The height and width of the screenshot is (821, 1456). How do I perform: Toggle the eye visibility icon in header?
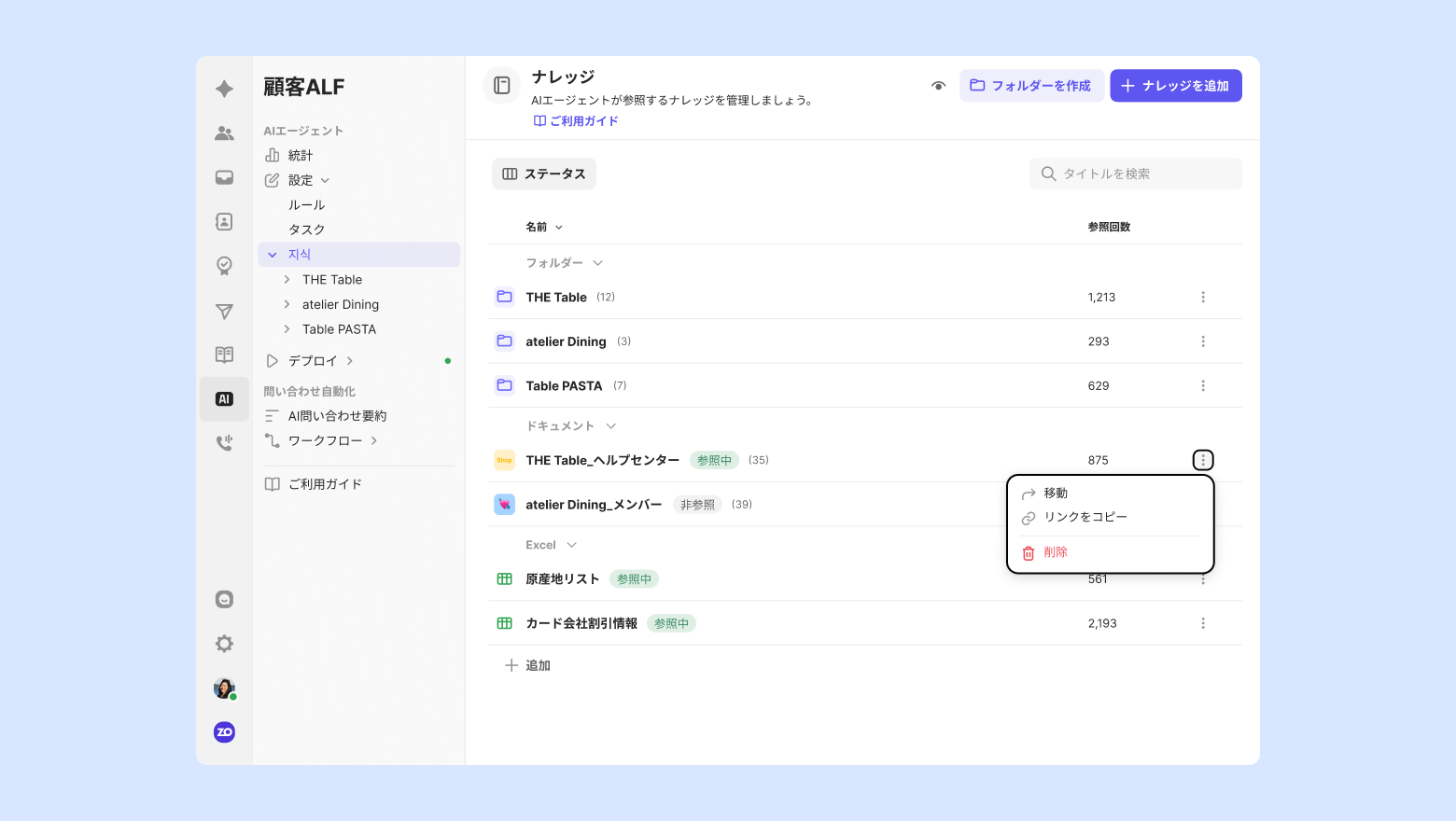[x=938, y=86]
